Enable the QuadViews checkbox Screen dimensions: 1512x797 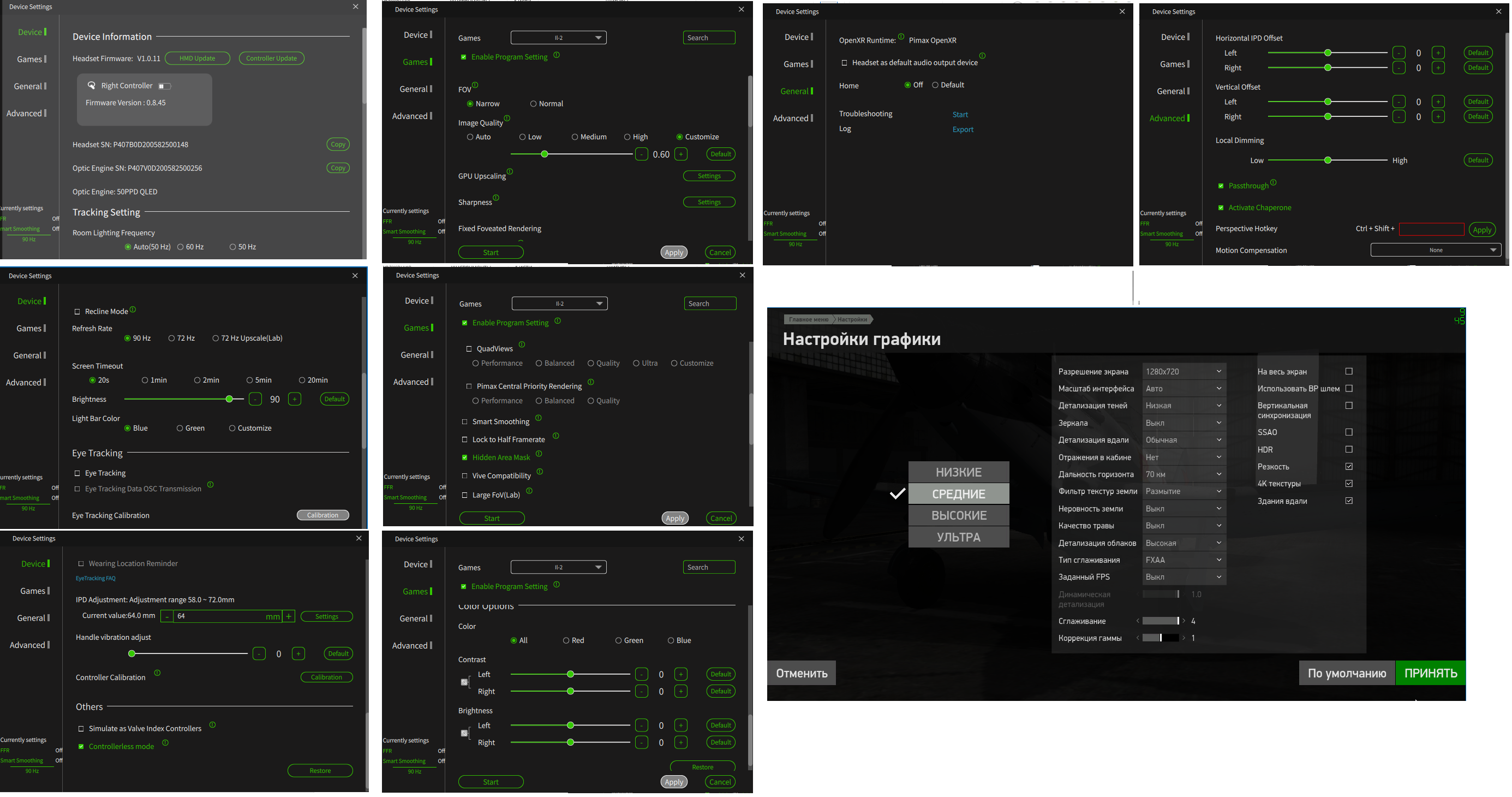(x=469, y=349)
